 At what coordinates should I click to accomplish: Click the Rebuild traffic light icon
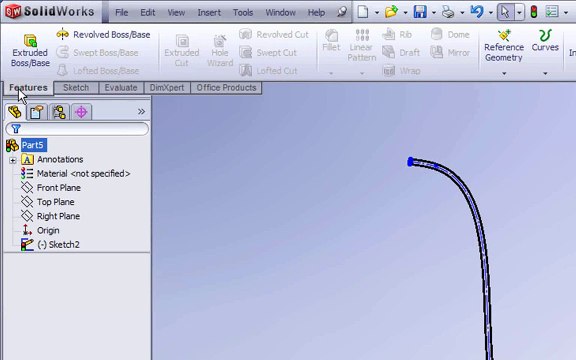click(x=534, y=12)
